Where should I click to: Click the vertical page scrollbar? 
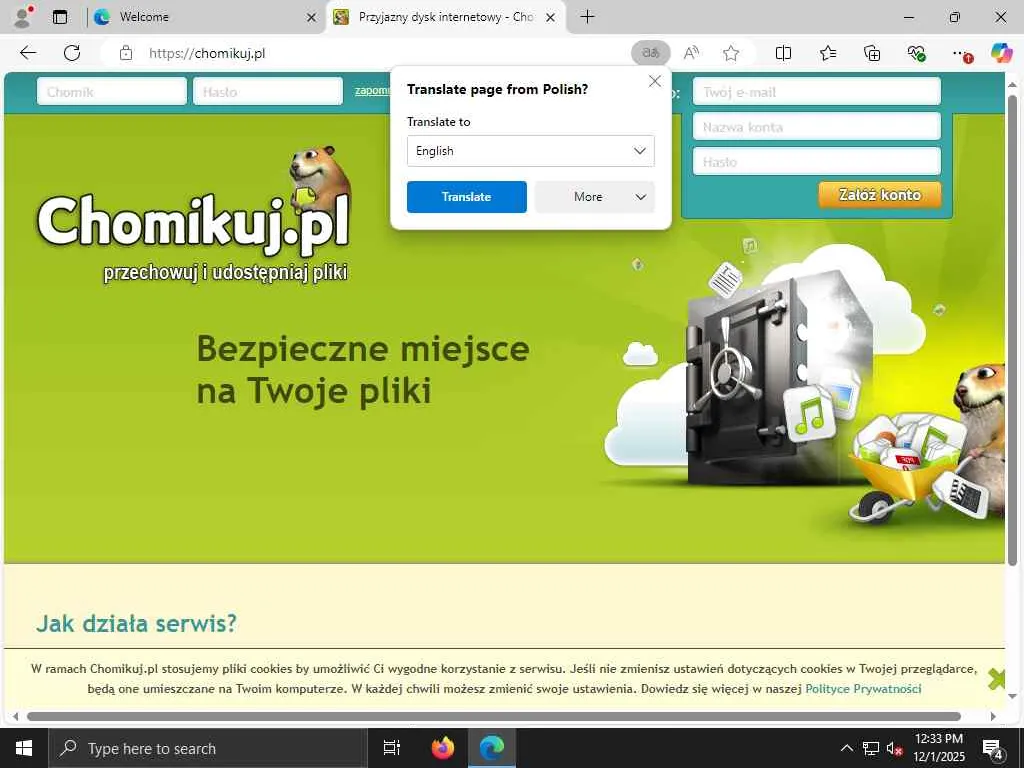click(1012, 330)
